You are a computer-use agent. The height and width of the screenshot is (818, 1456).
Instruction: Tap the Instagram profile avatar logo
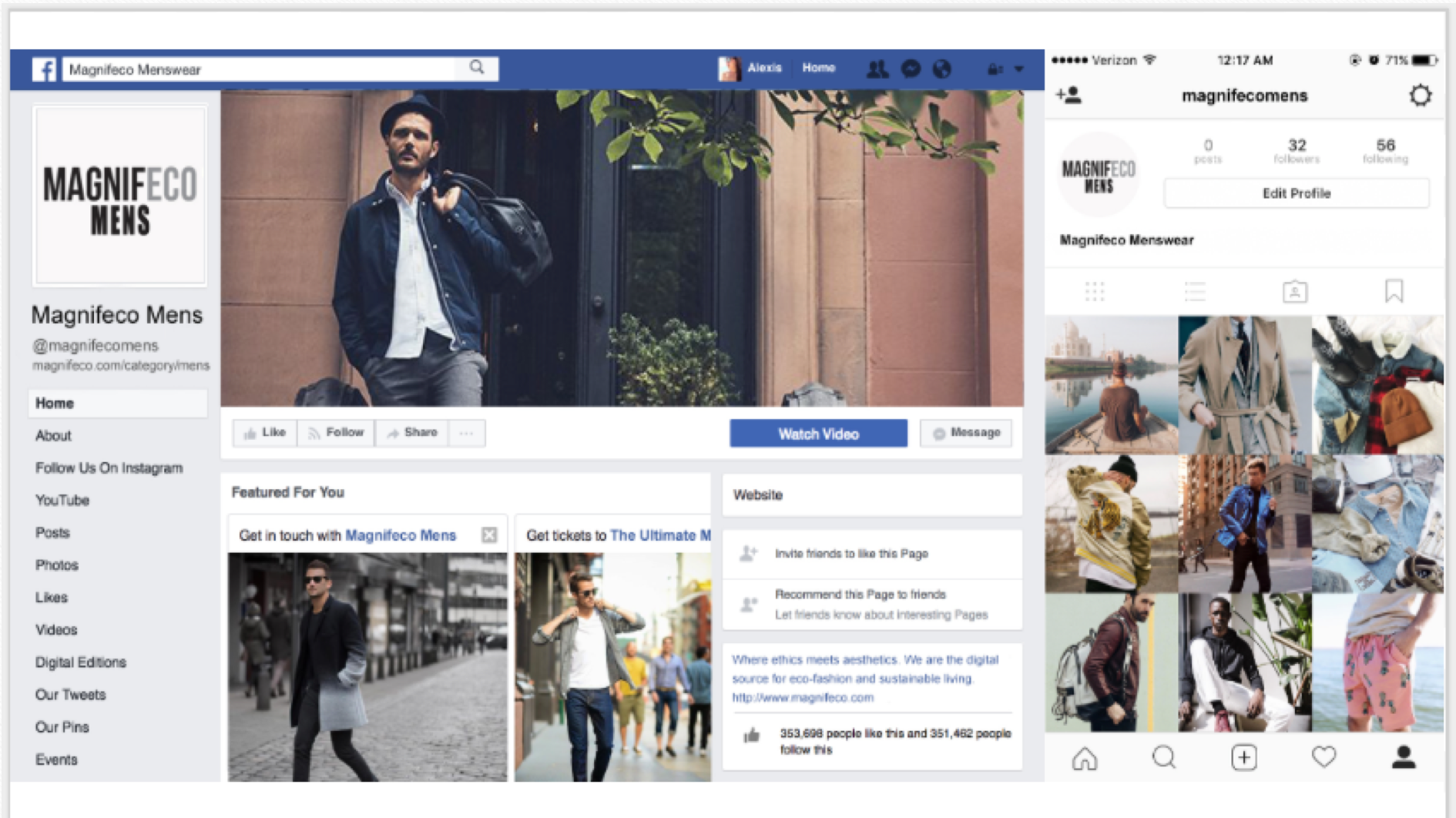click(1099, 176)
